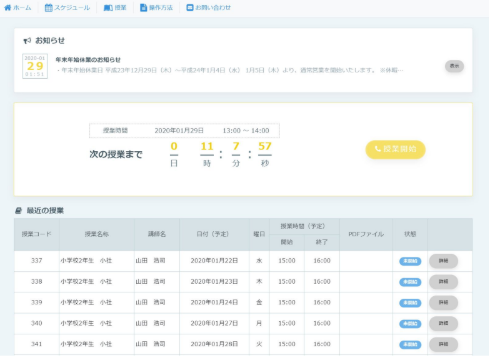Click the lesson date 2020年01月29日 above the countdown

coord(179,131)
